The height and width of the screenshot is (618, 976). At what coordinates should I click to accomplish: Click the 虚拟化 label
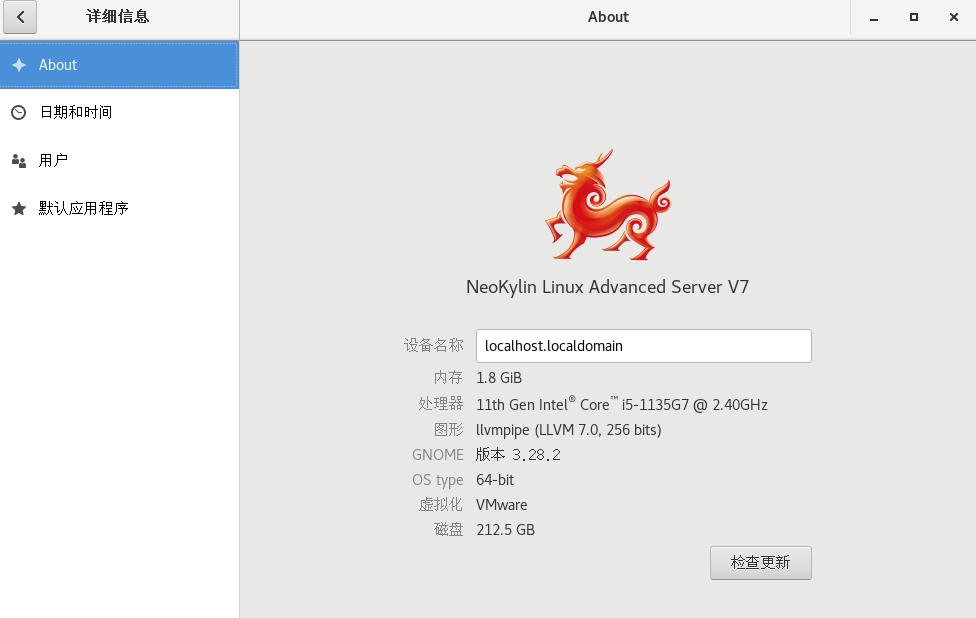click(x=441, y=505)
